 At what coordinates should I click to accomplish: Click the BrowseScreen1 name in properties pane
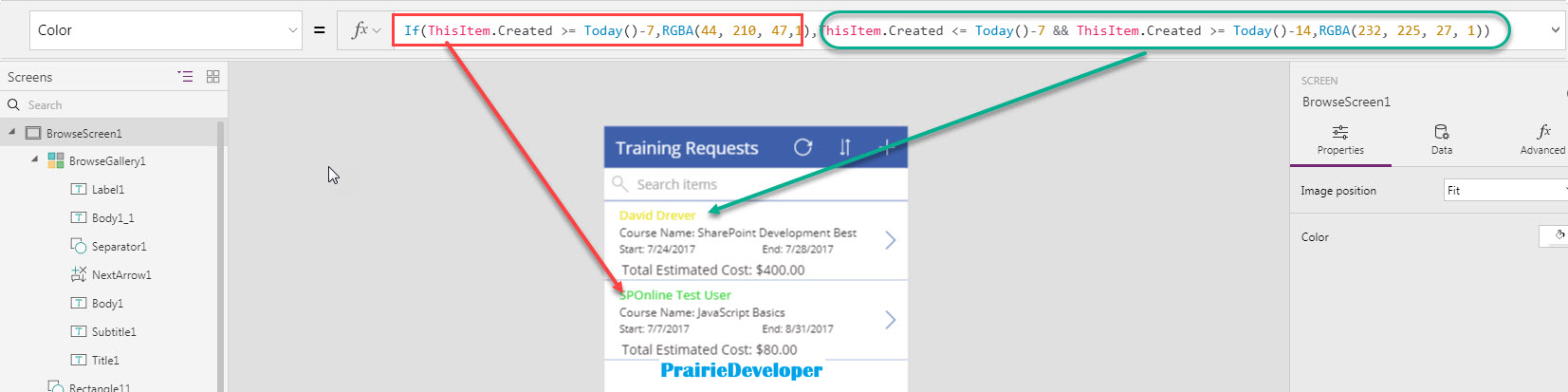pyautogui.click(x=1346, y=102)
